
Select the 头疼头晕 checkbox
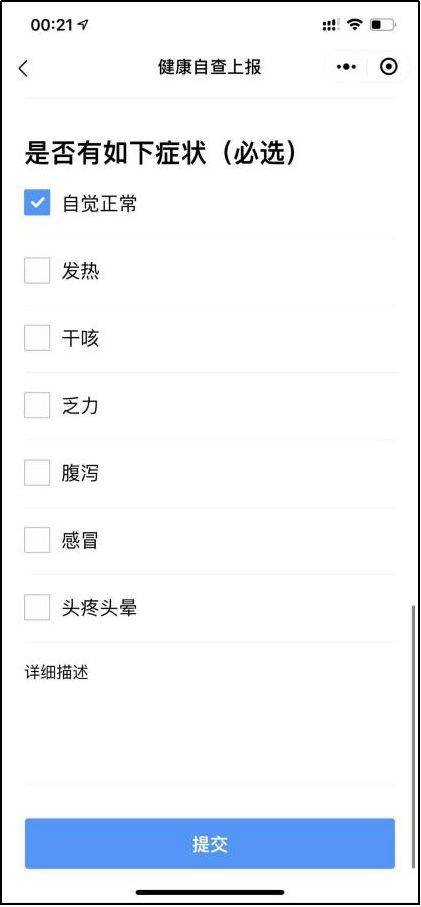[37, 607]
